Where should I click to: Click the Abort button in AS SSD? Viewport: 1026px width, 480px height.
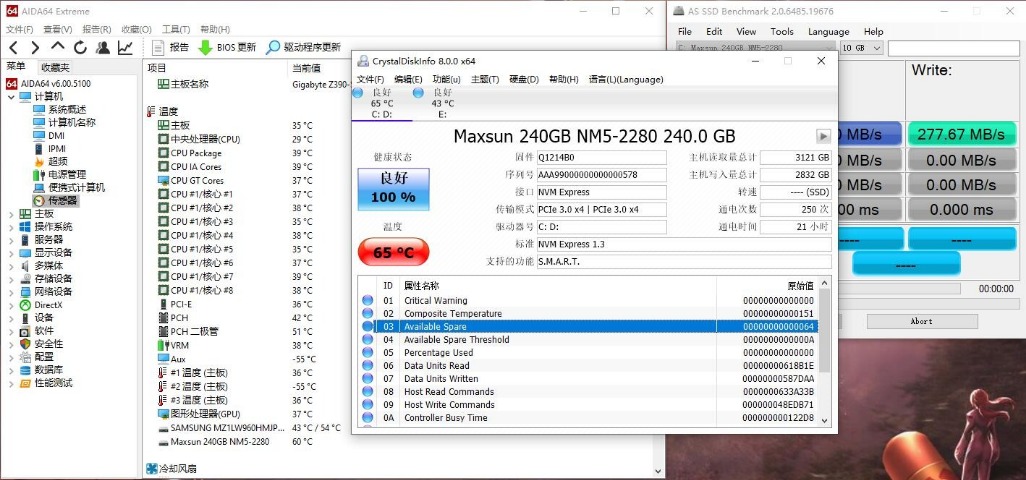click(922, 321)
